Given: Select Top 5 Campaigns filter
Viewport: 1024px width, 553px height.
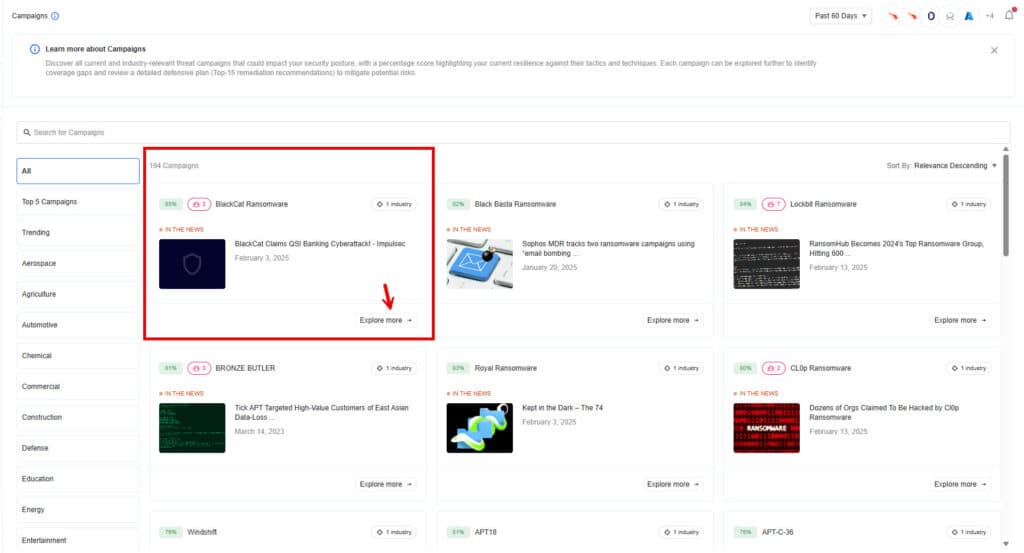Looking at the screenshot, I should point(78,202).
